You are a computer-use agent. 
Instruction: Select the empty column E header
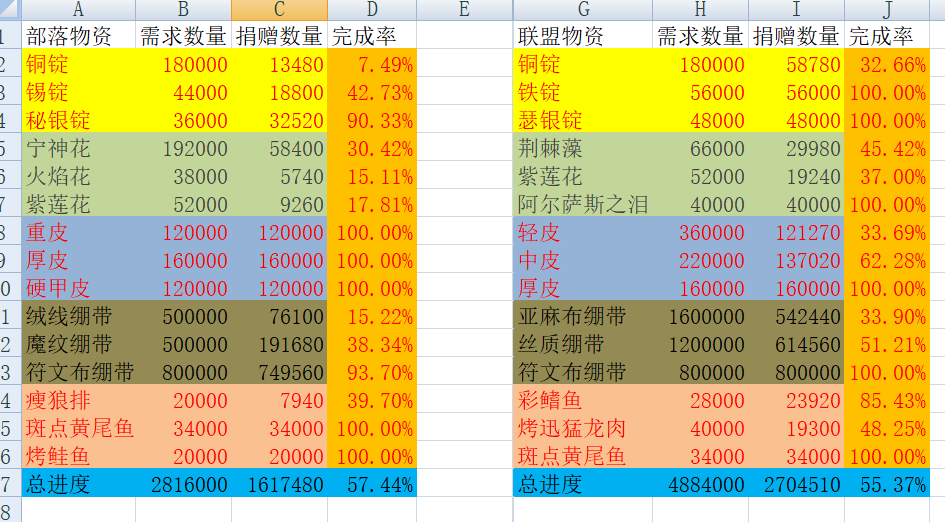(x=464, y=10)
